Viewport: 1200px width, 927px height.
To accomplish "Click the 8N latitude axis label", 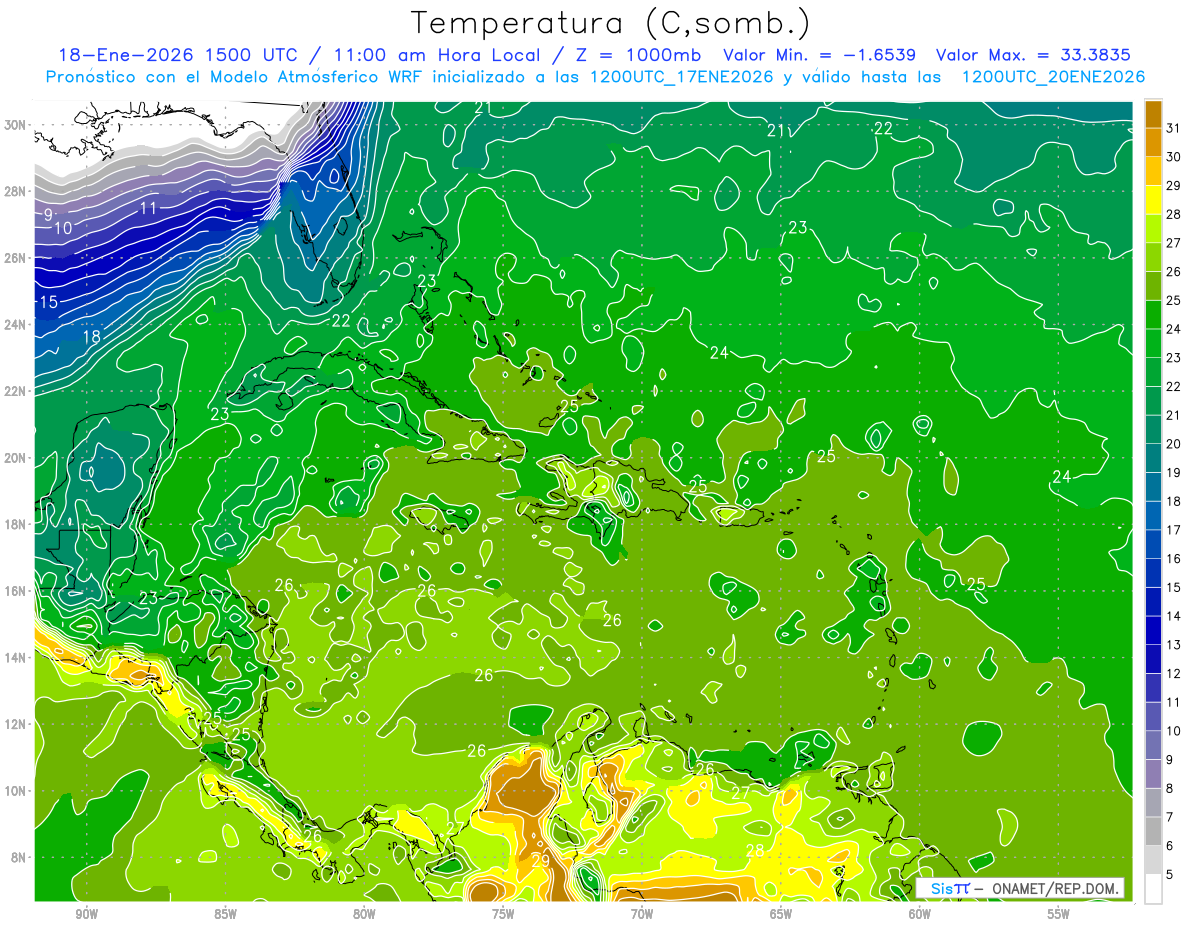I will click(20, 858).
